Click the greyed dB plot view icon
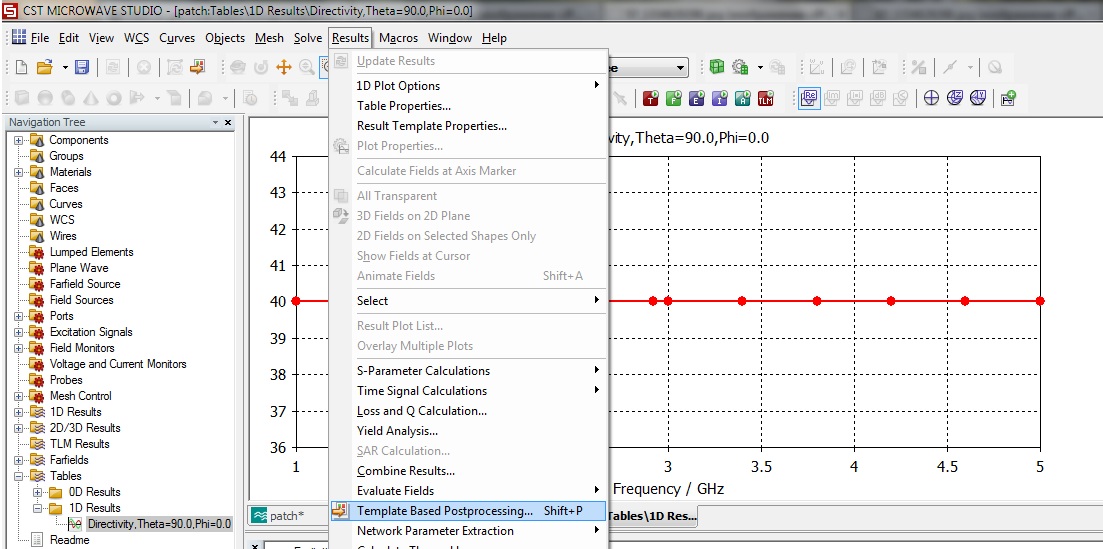The height and width of the screenshot is (549, 1103). tap(879, 99)
